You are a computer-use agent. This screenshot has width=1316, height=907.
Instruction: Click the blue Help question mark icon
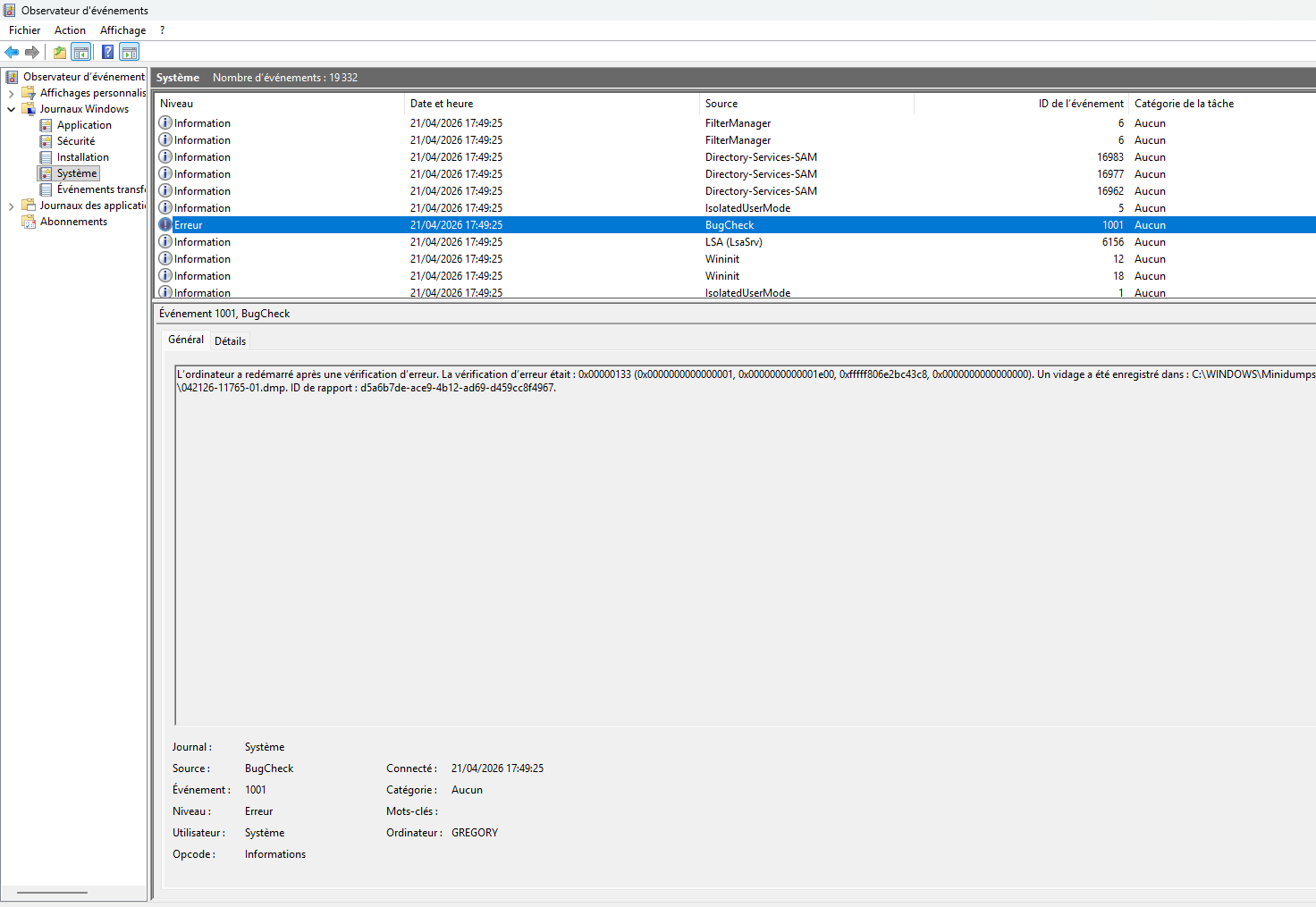[107, 52]
